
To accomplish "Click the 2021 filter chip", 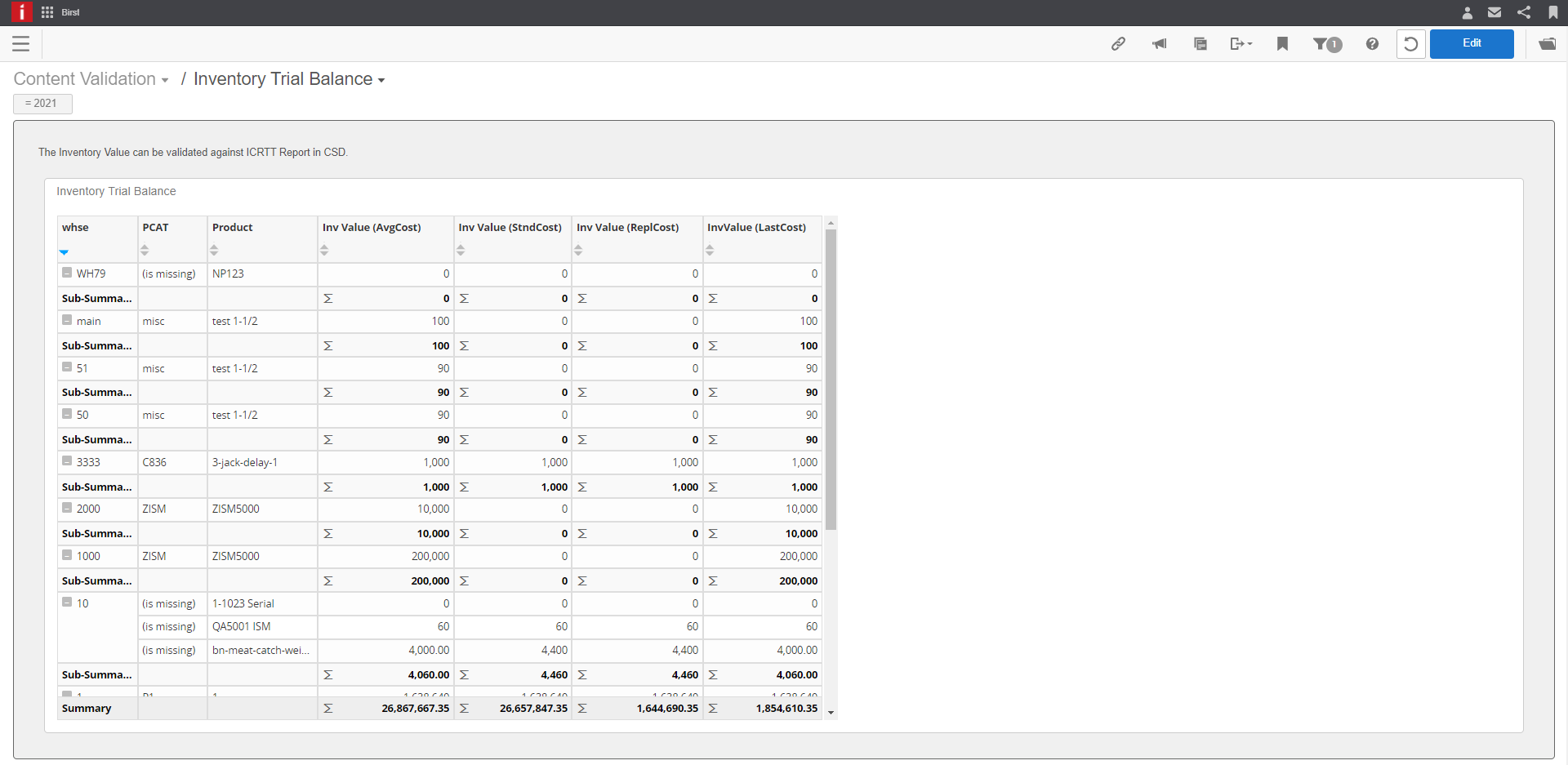I will point(42,104).
